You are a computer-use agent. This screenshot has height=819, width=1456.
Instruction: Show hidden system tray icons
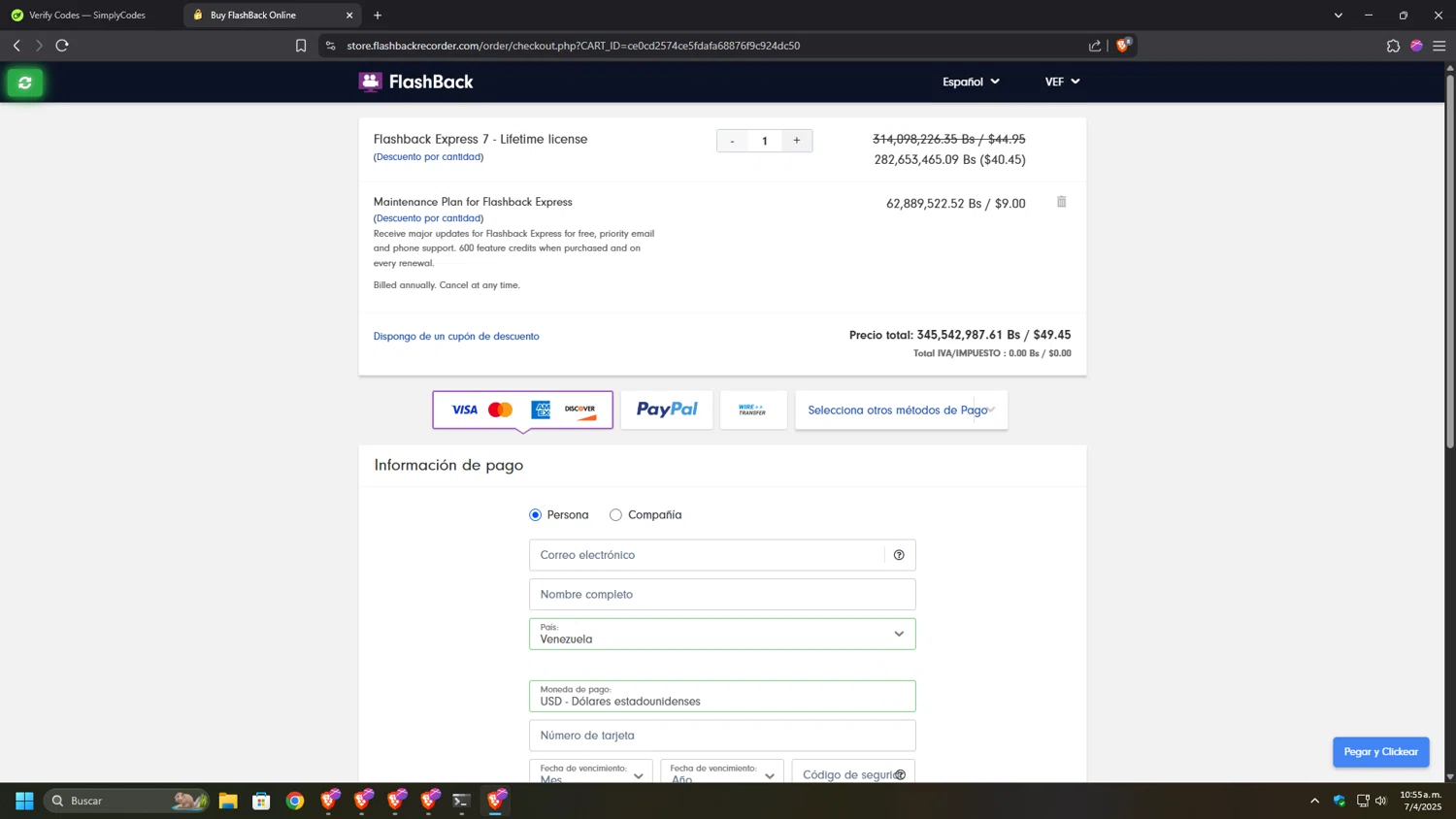click(1314, 801)
